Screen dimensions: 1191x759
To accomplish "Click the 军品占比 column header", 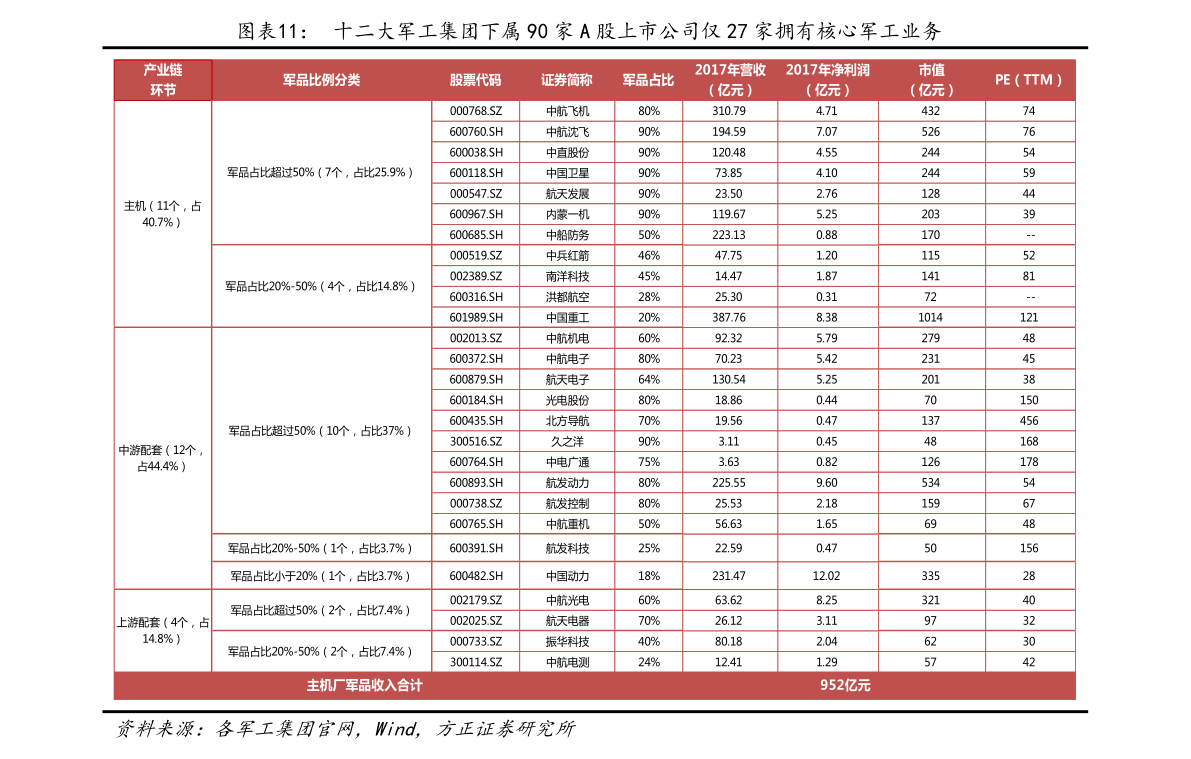I will click(648, 80).
